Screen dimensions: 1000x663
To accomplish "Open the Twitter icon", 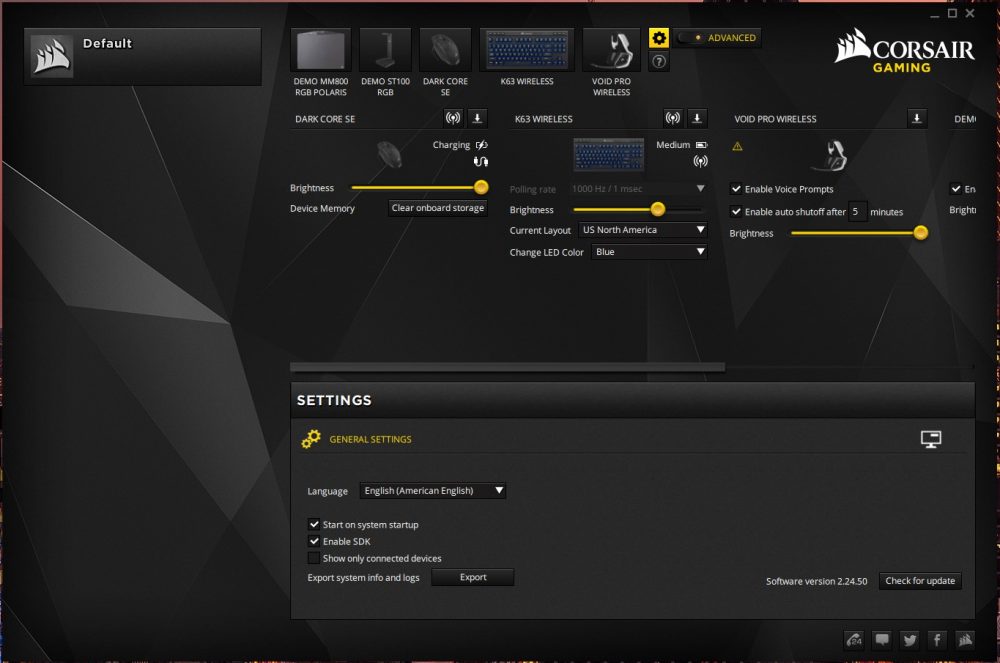I will [910, 639].
